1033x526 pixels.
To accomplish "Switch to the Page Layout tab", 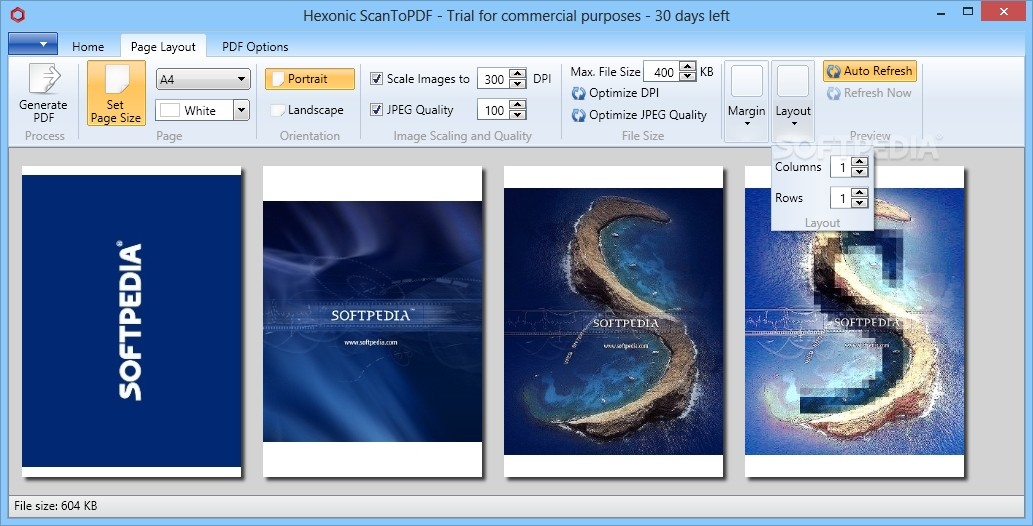I will pyautogui.click(x=163, y=46).
